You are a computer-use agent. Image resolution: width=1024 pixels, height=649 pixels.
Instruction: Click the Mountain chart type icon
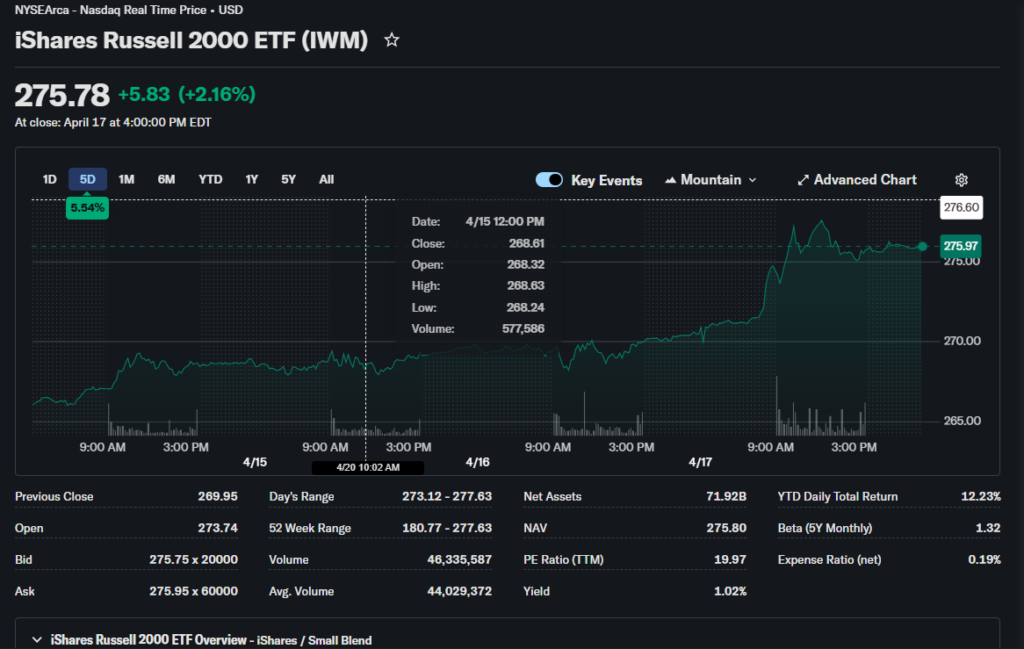point(670,180)
